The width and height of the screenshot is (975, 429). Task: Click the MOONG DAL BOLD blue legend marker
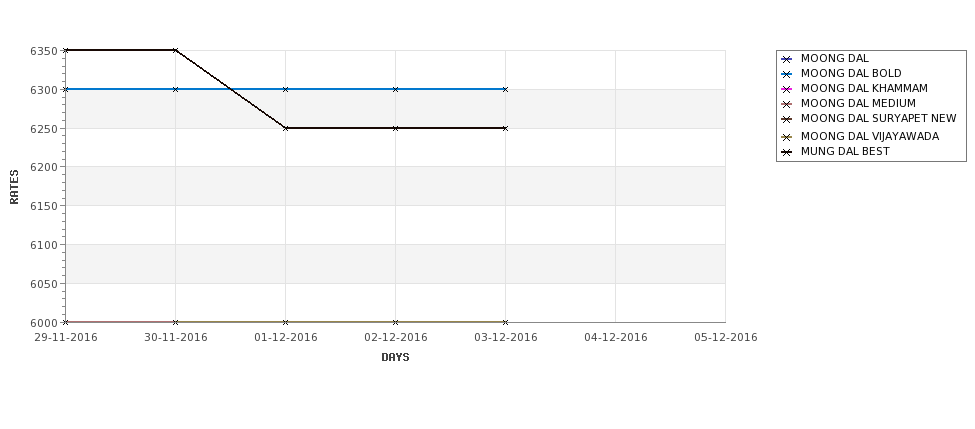pos(787,74)
